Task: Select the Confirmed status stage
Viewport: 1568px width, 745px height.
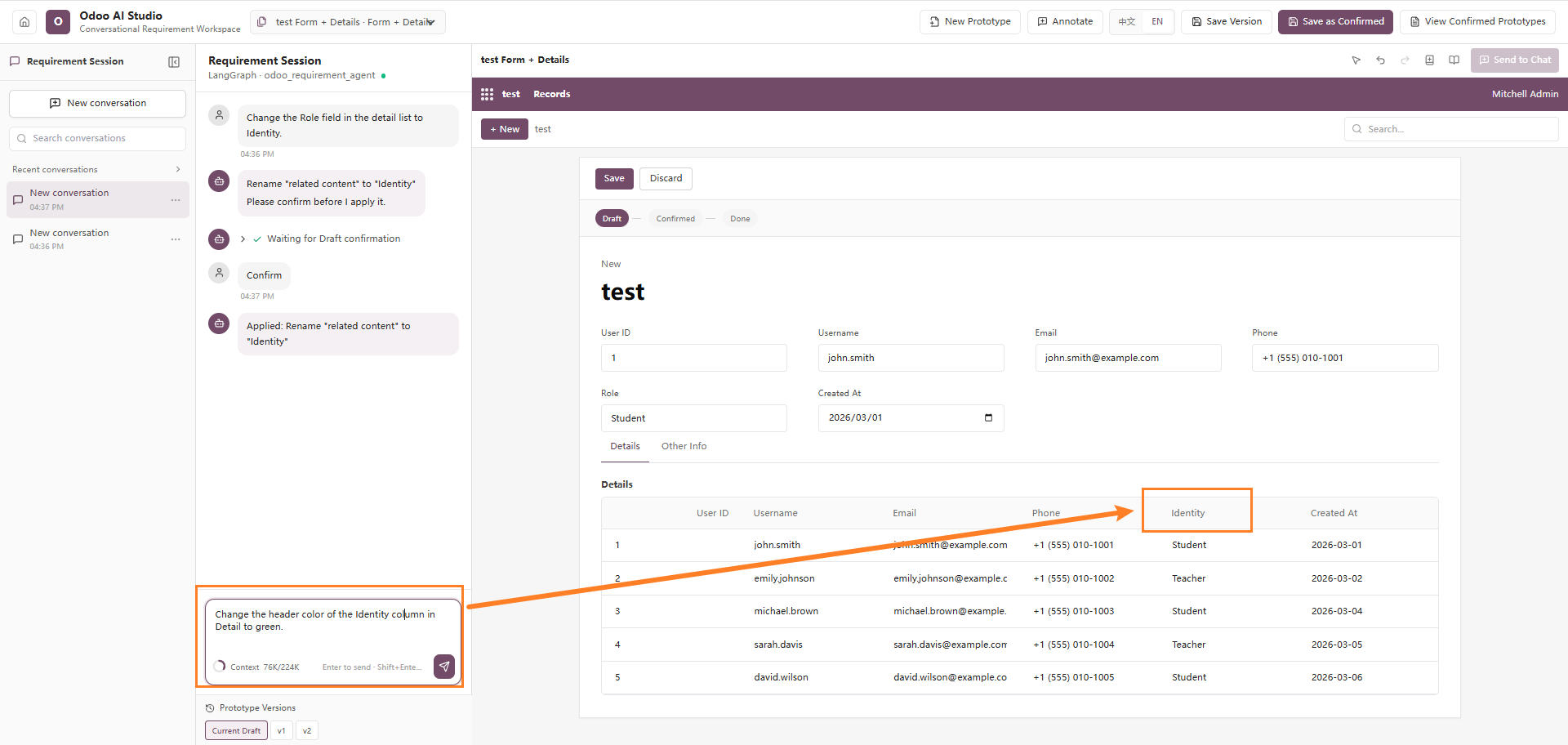Action: click(x=675, y=219)
